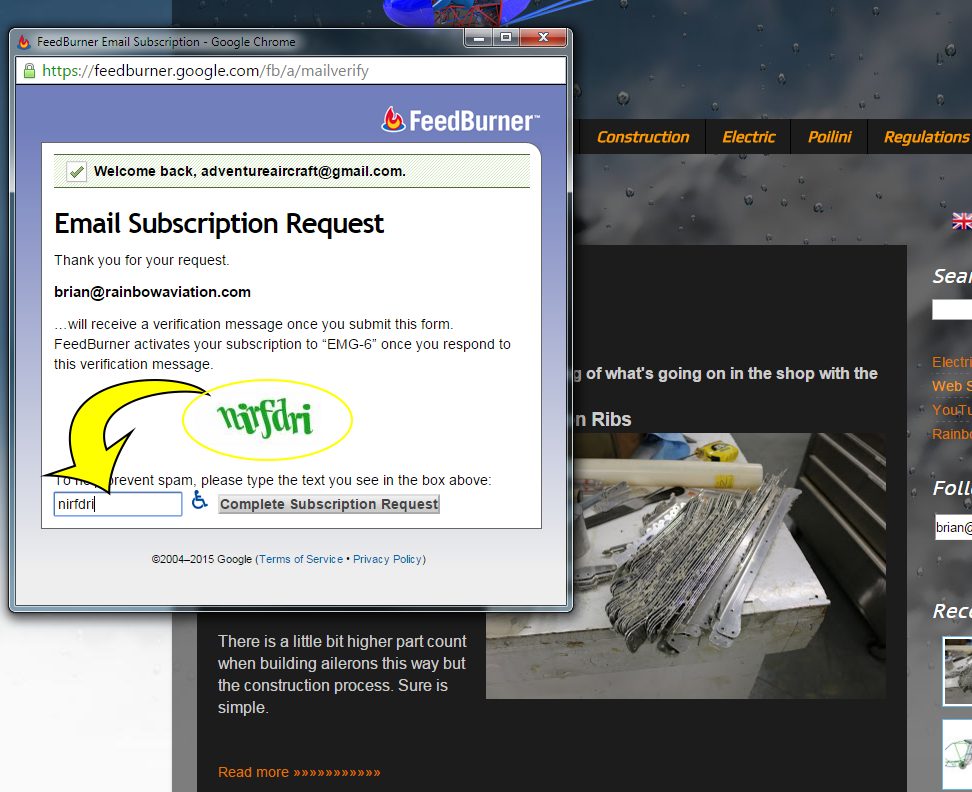Click the FeedBurner flame icon in title bar
Screen dimensions: 972x792
tap(24, 42)
